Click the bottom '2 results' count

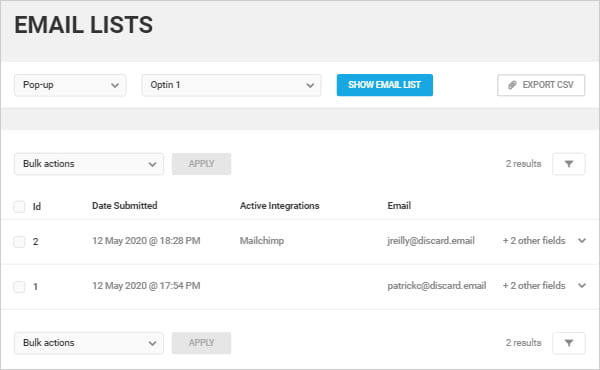[523, 343]
